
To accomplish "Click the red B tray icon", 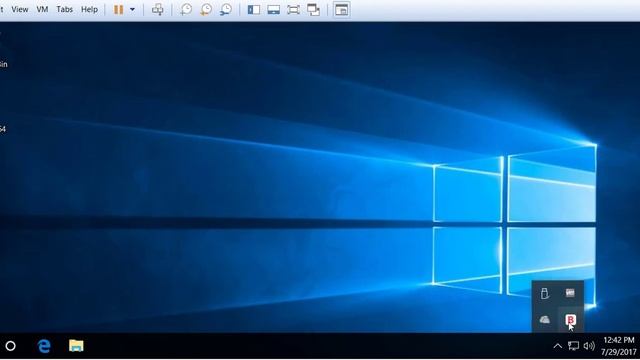I will [x=571, y=320].
